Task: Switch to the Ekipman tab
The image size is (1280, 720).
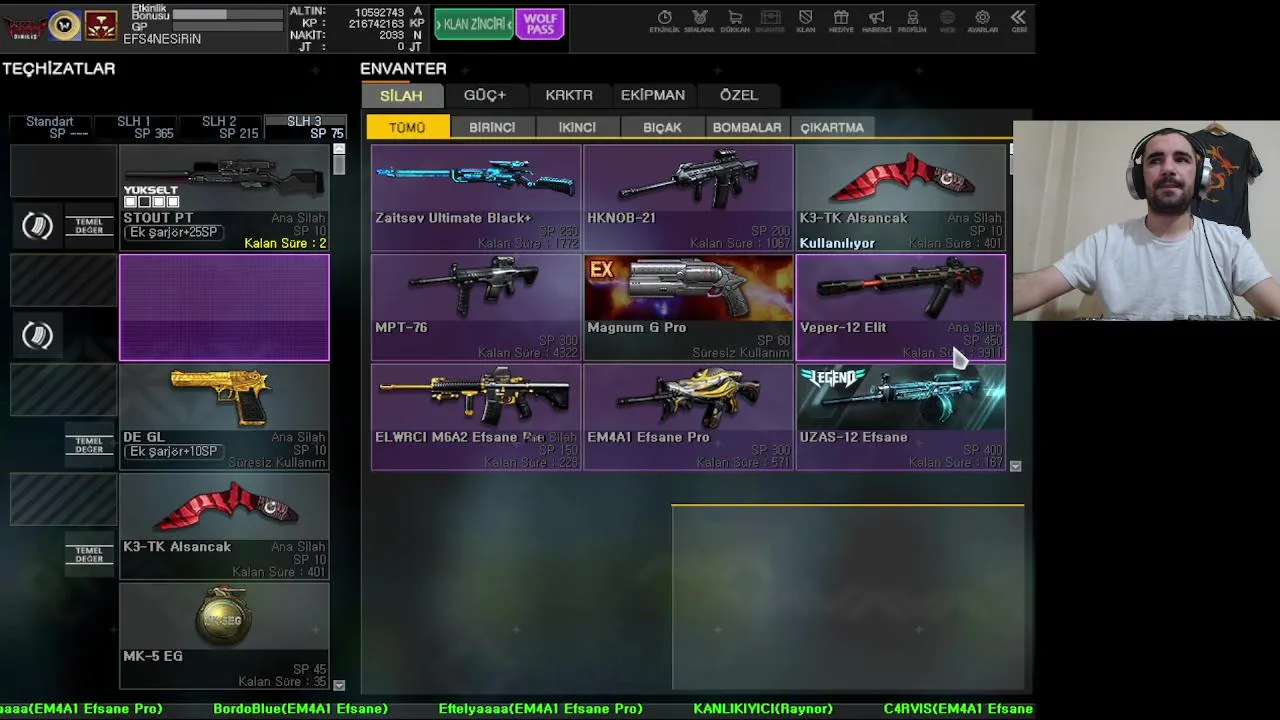Action: 653,96
